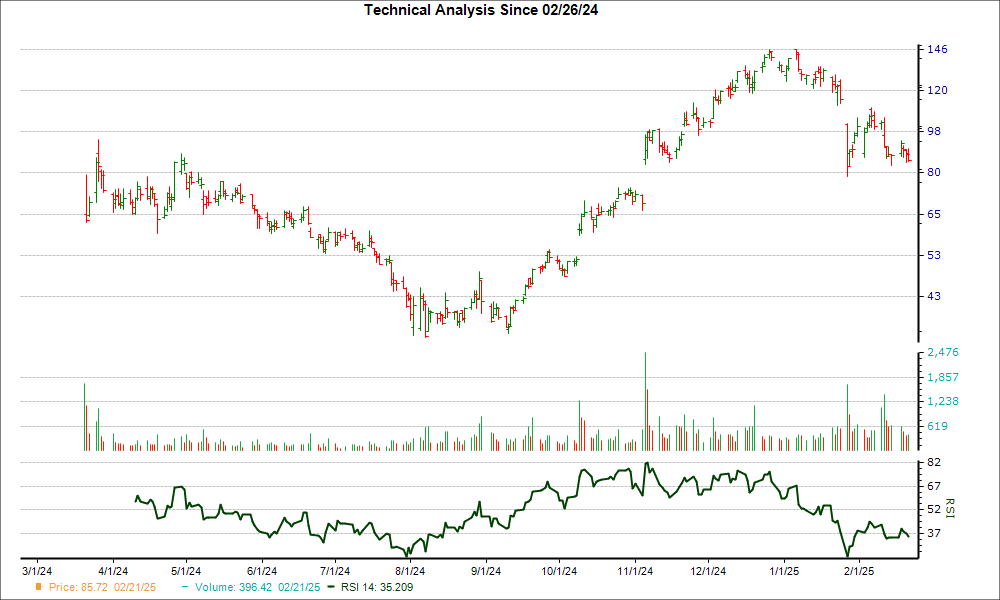Click the tallest volume spike bar near 11/1/24
This screenshot has height=600, width=1000.
click(645, 400)
